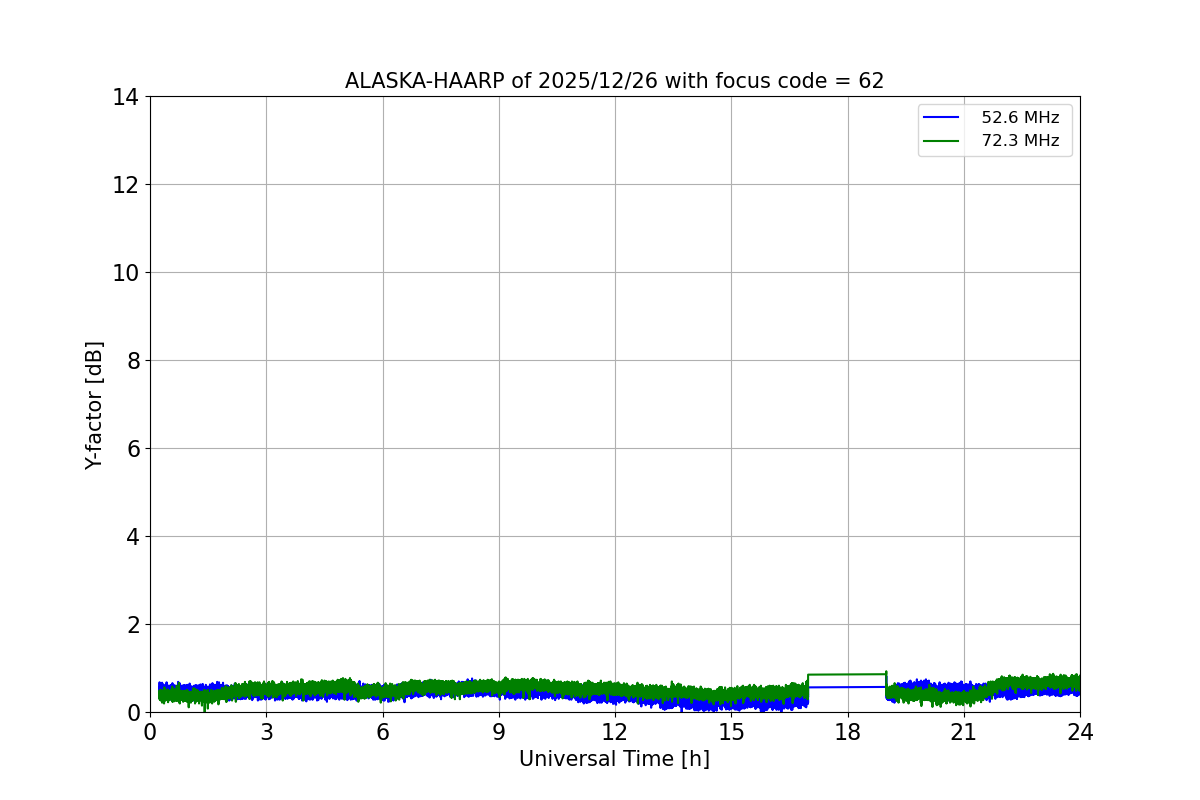Click the y-axis tick label 14

coord(125,97)
